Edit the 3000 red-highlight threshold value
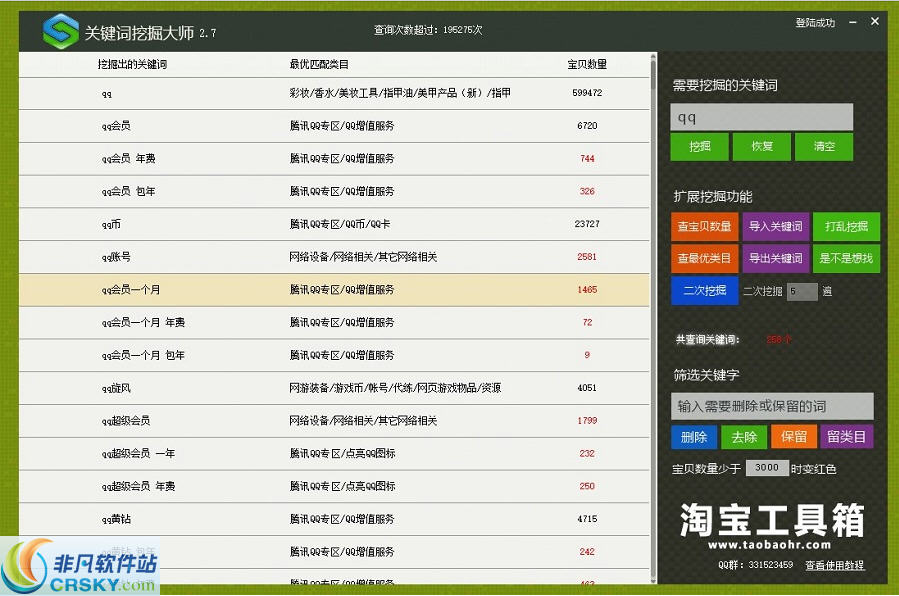Screen dimensions: 899x596 pyautogui.click(x=768, y=467)
